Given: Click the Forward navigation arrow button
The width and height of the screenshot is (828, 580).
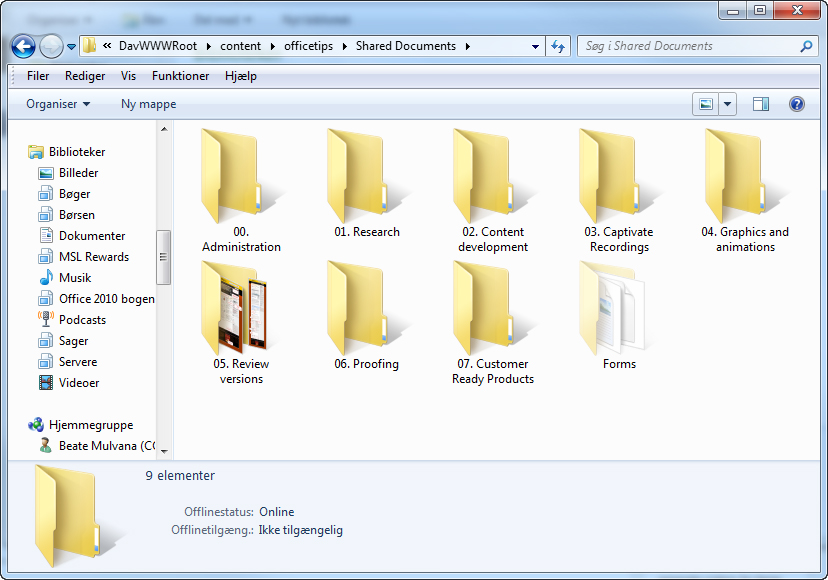Looking at the screenshot, I should [x=51, y=46].
